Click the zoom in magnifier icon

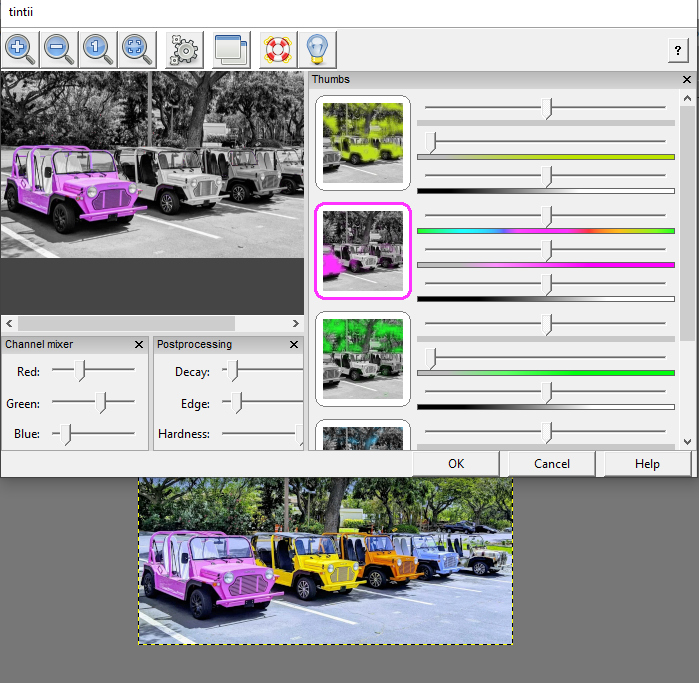(20, 47)
